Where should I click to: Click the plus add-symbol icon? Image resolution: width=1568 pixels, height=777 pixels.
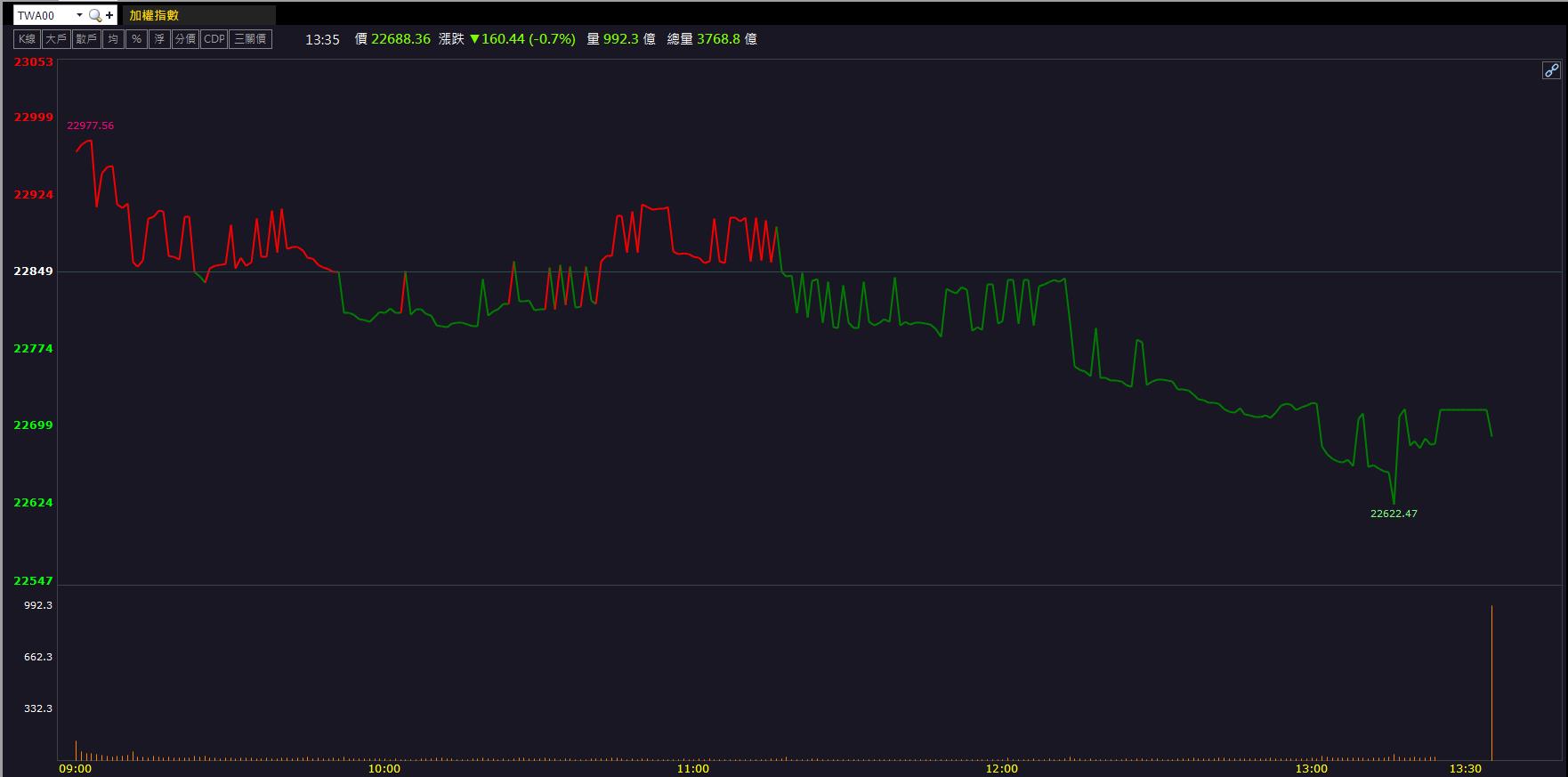point(109,15)
